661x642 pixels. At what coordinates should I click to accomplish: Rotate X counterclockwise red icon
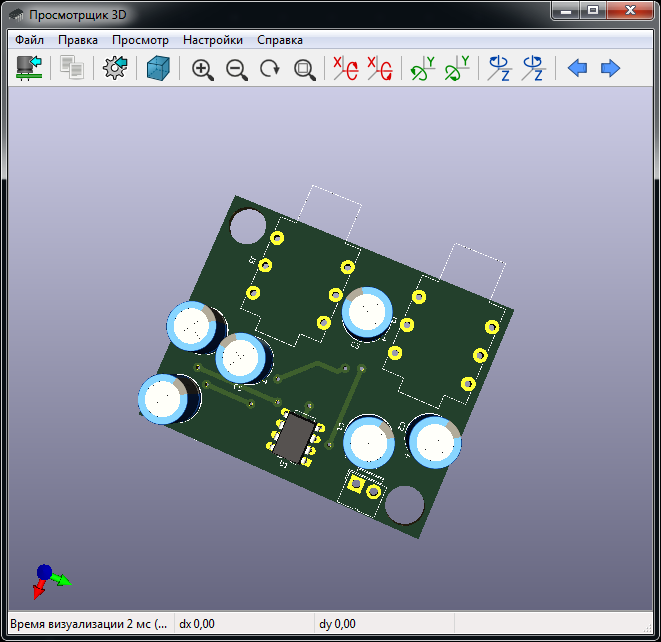click(x=379, y=69)
